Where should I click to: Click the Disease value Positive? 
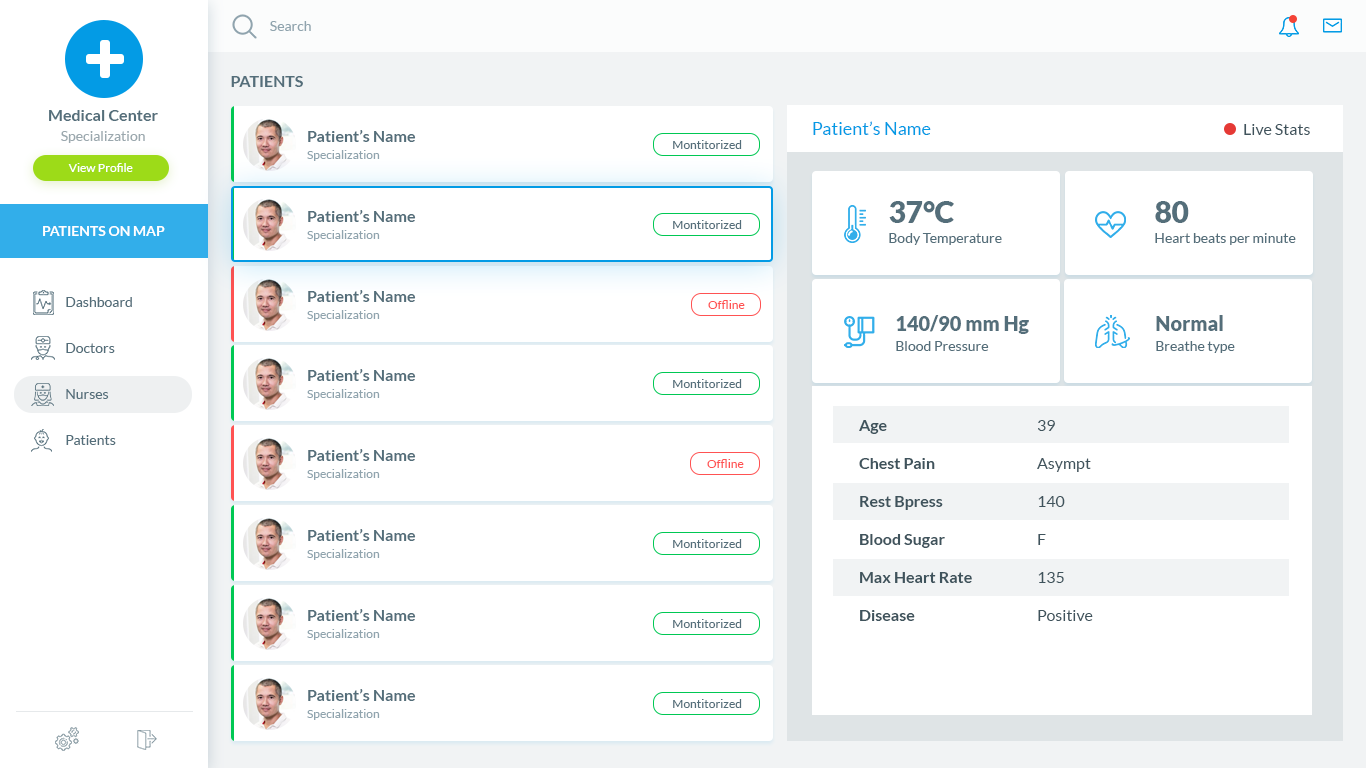pyautogui.click(x=1065, y=615)
